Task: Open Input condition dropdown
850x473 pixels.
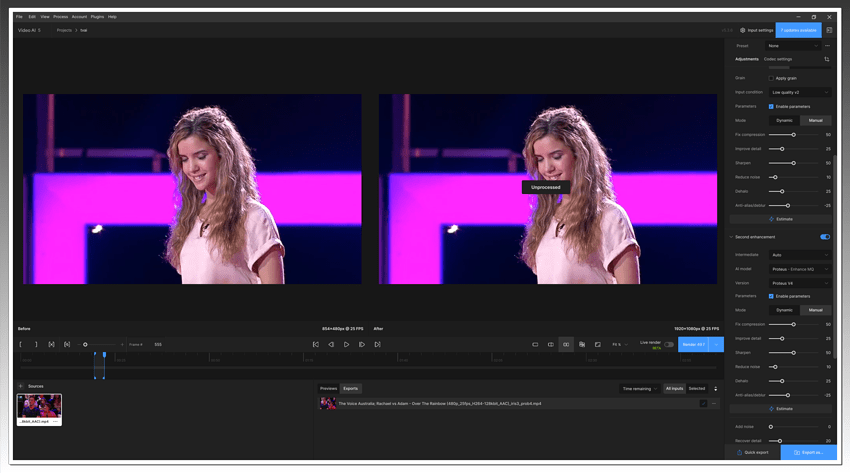Action: pos(800,93)
